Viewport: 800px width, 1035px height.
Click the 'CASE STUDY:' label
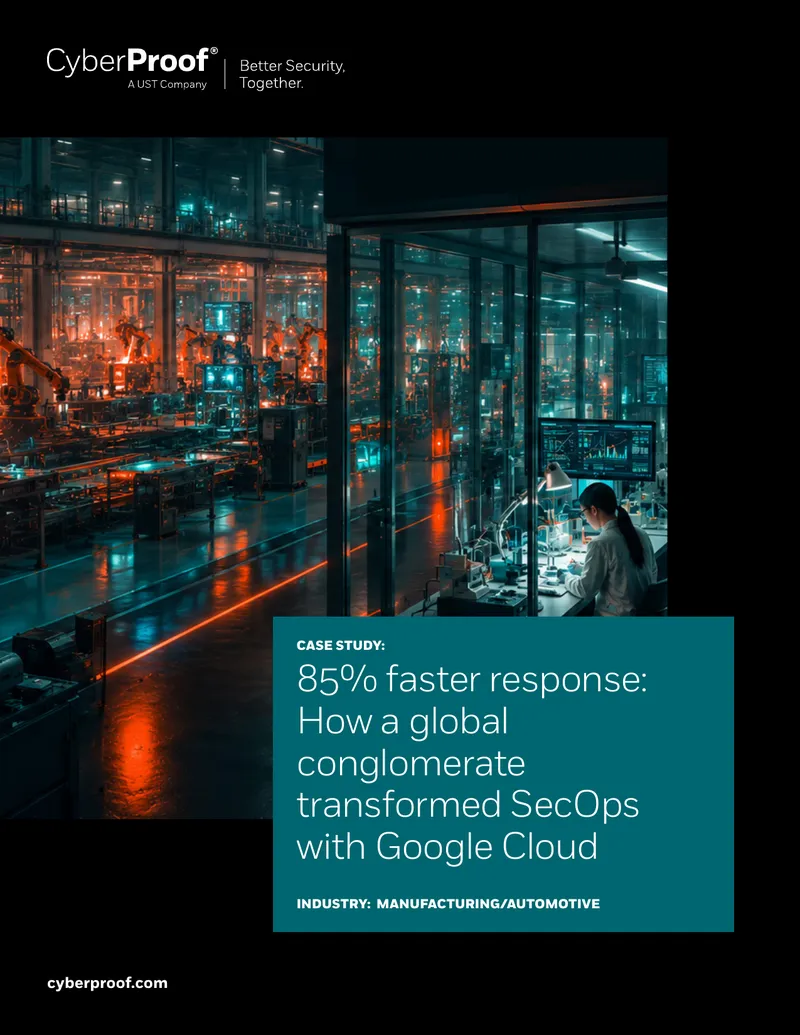coord(341,645)
